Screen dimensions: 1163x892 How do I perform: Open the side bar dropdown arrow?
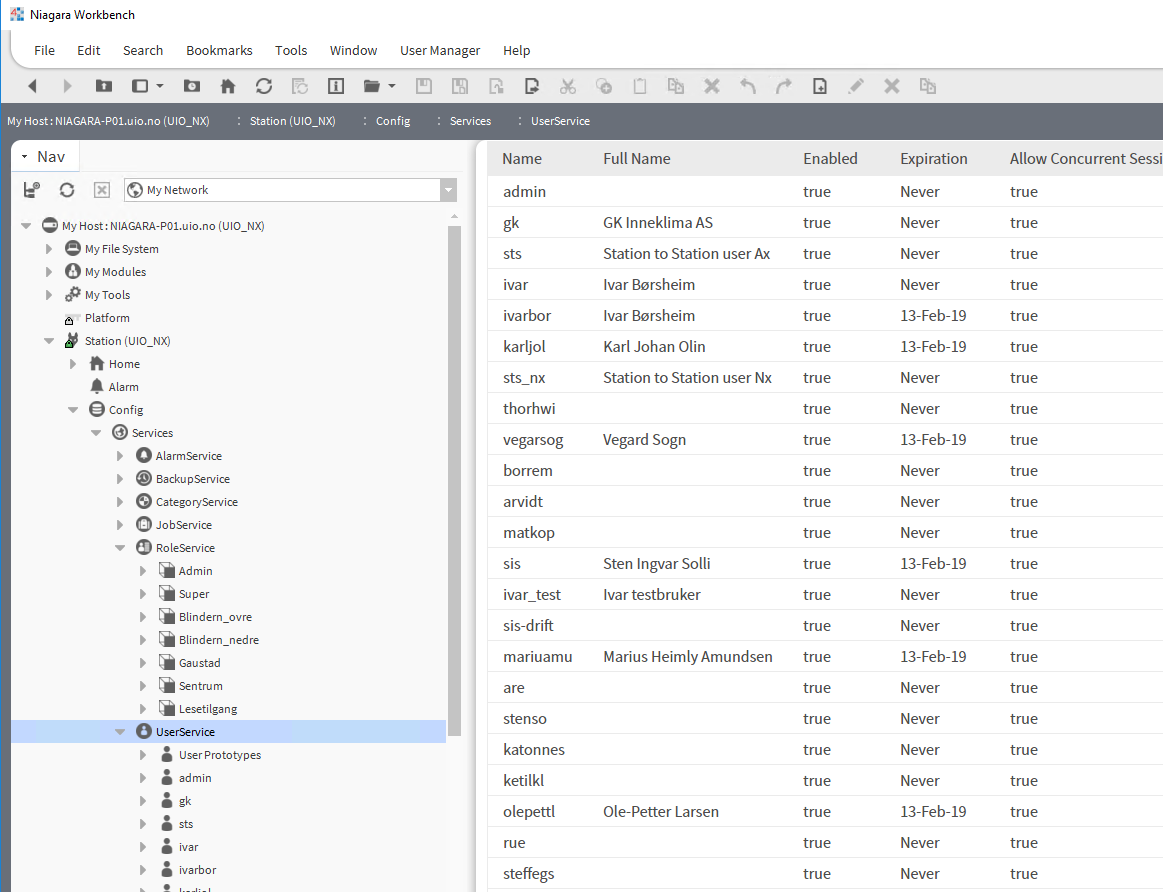click(x=159, y=86)
